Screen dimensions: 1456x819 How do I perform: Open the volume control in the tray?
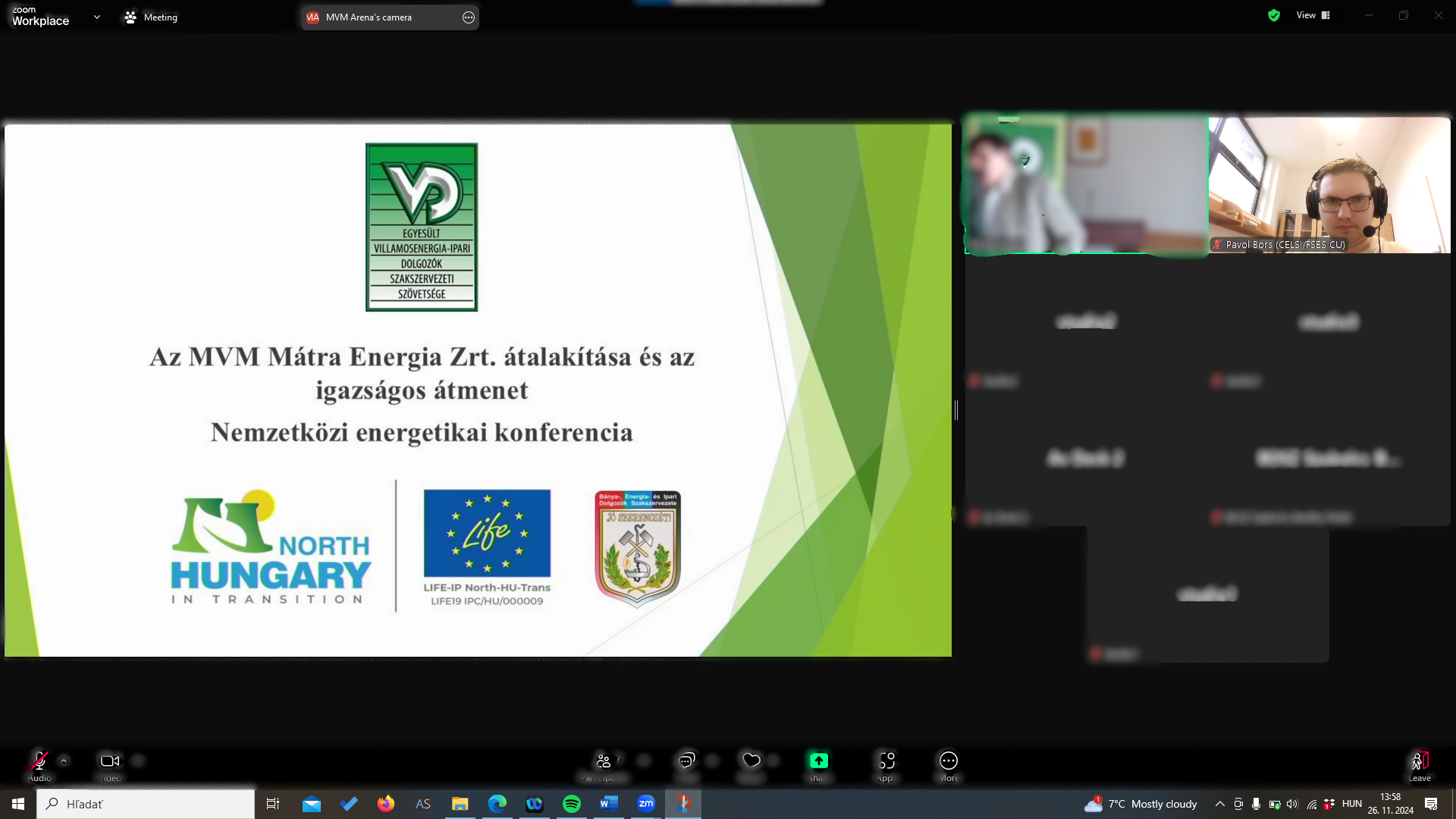point(1292,804)
